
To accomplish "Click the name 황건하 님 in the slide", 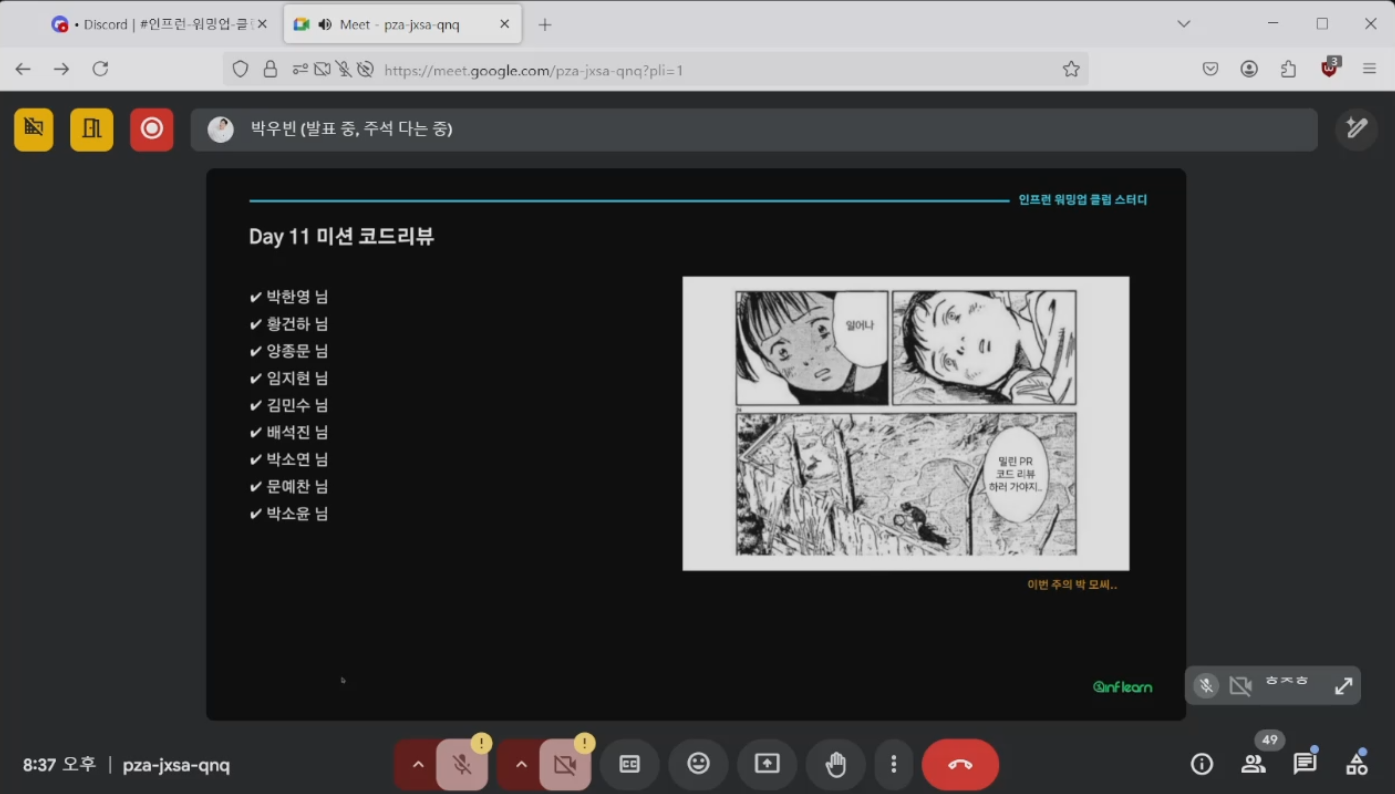I will [x=297, y=324].
